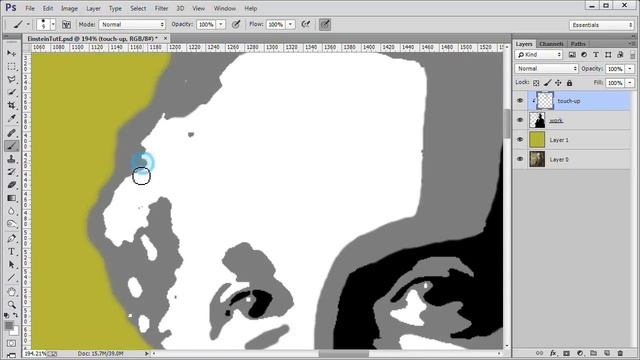This screenshot has width=640, height=360.
Task: Select the Path Selection tool
Action: pos(11,264)
